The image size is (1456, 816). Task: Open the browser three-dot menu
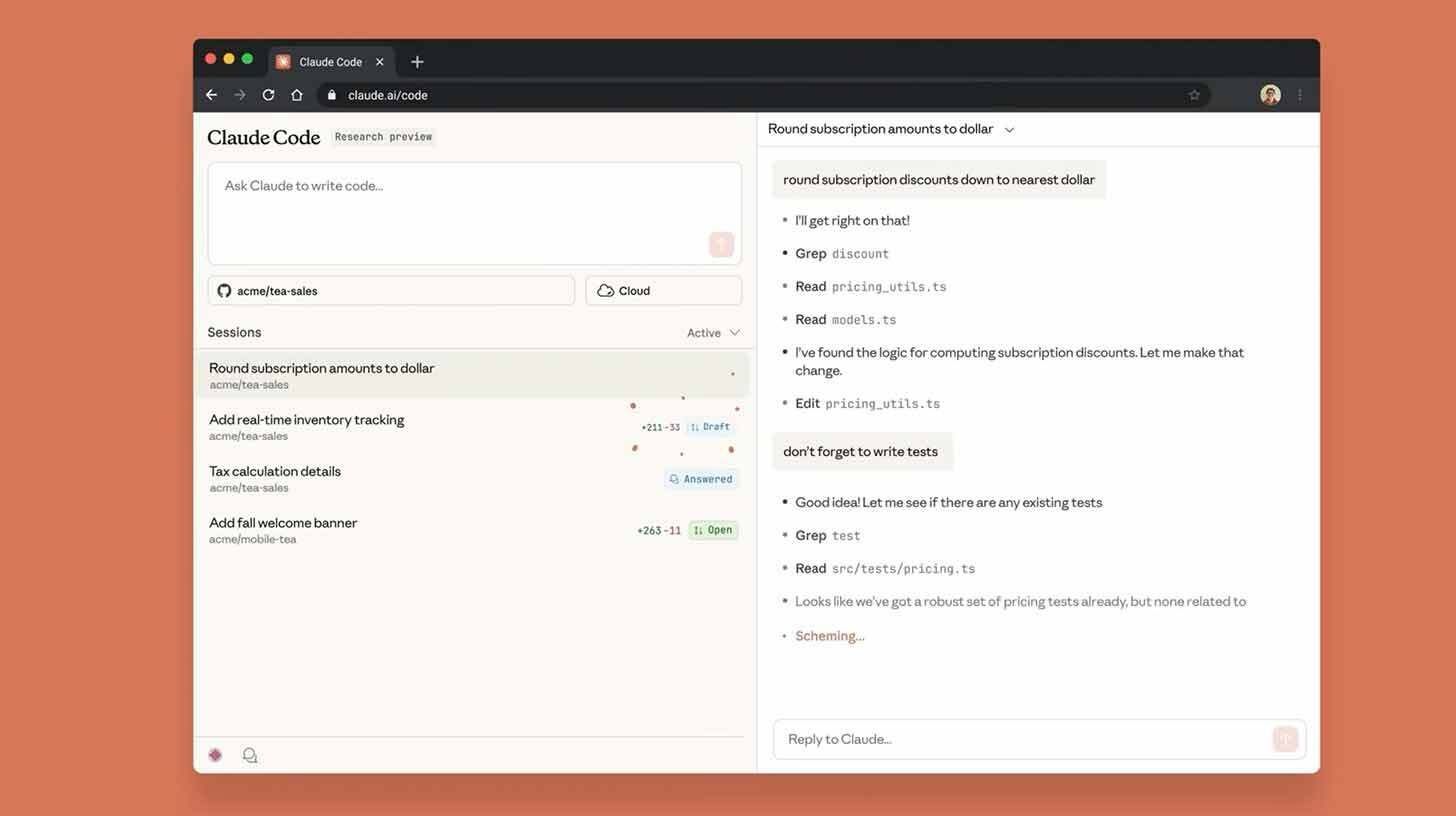pos(1300,95)
